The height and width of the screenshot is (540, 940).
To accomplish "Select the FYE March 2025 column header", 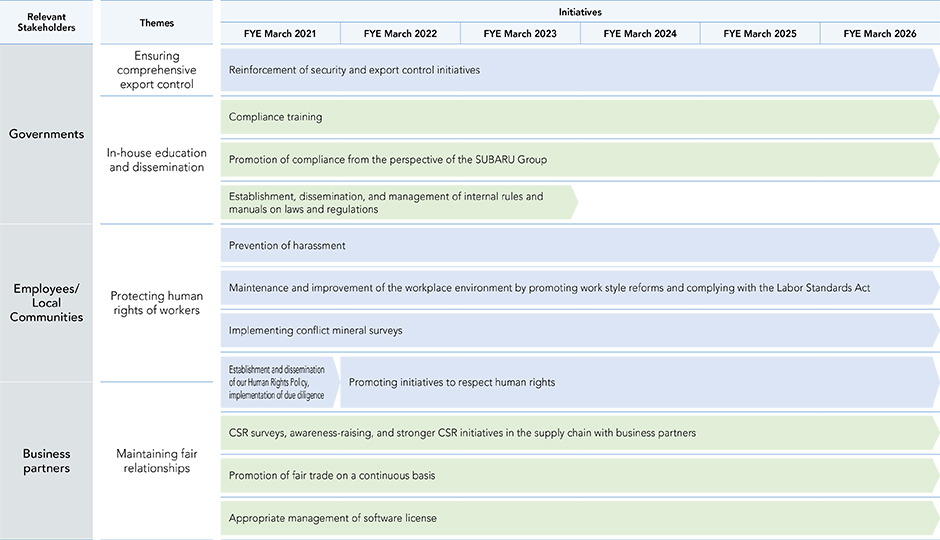I will pyautogui.click(x=760, y=34).
